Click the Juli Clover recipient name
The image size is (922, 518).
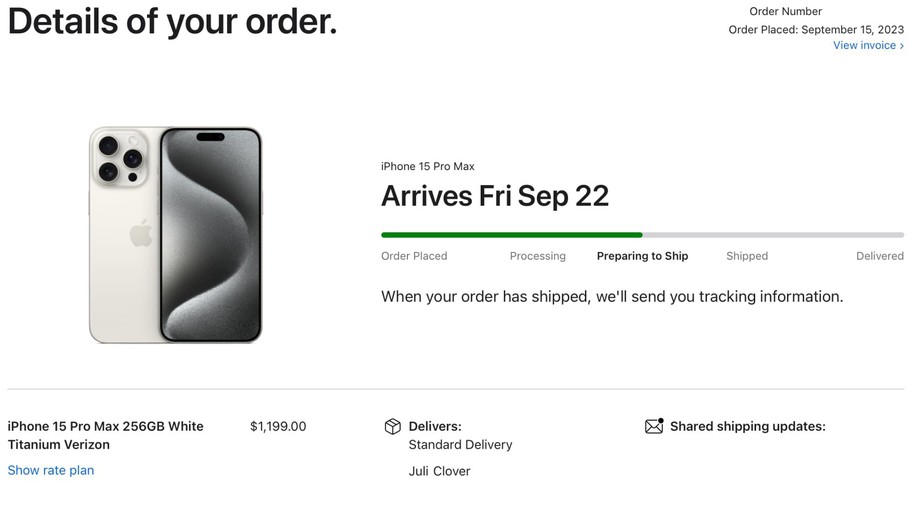(439, 471)
